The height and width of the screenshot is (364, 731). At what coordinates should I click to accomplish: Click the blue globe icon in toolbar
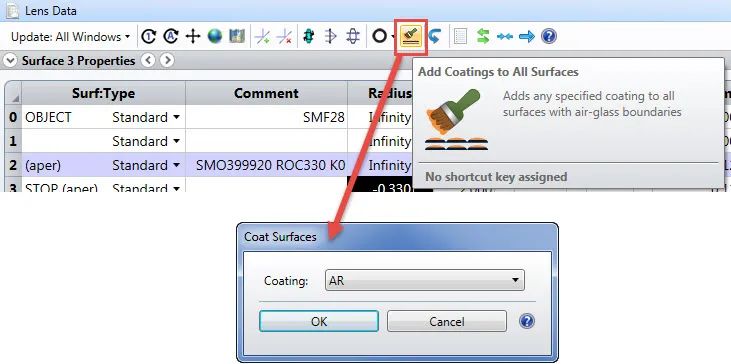click(x=215, y=36)
